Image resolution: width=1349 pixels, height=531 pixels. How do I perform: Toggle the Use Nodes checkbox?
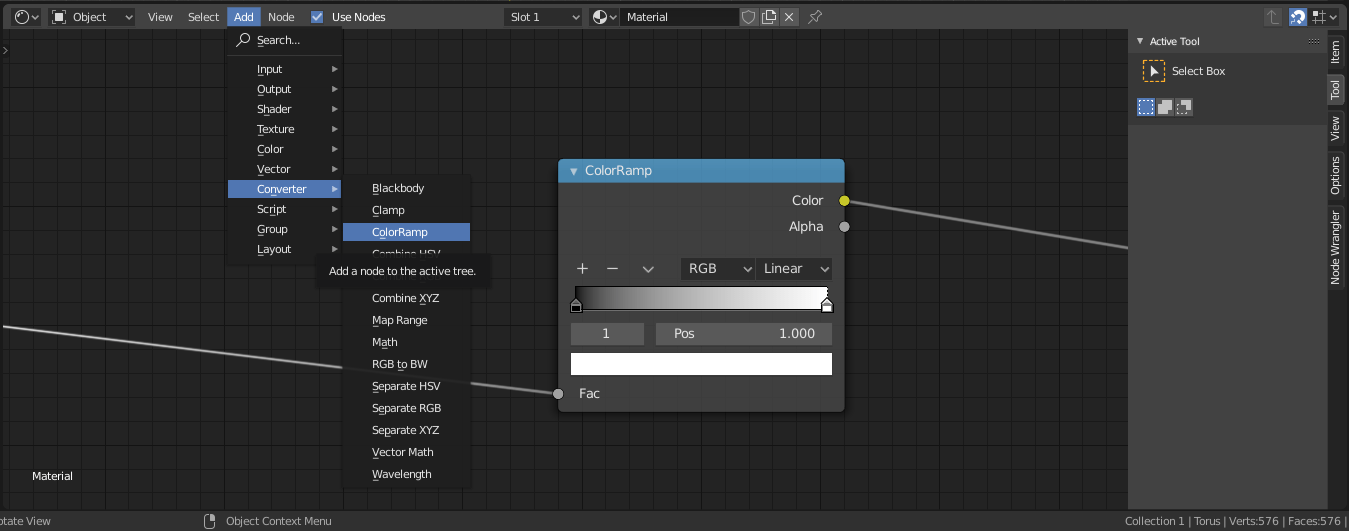[317, 17]
